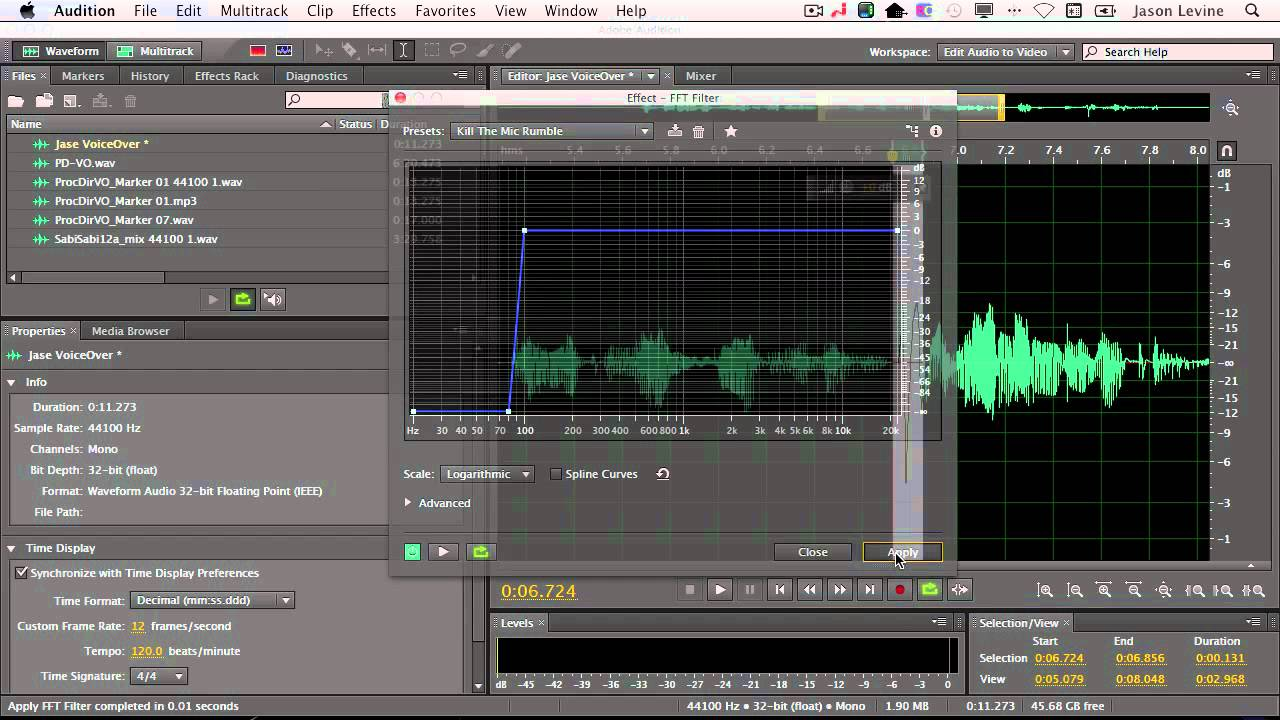Select the Marquee Selection tool

coord(432,51)
